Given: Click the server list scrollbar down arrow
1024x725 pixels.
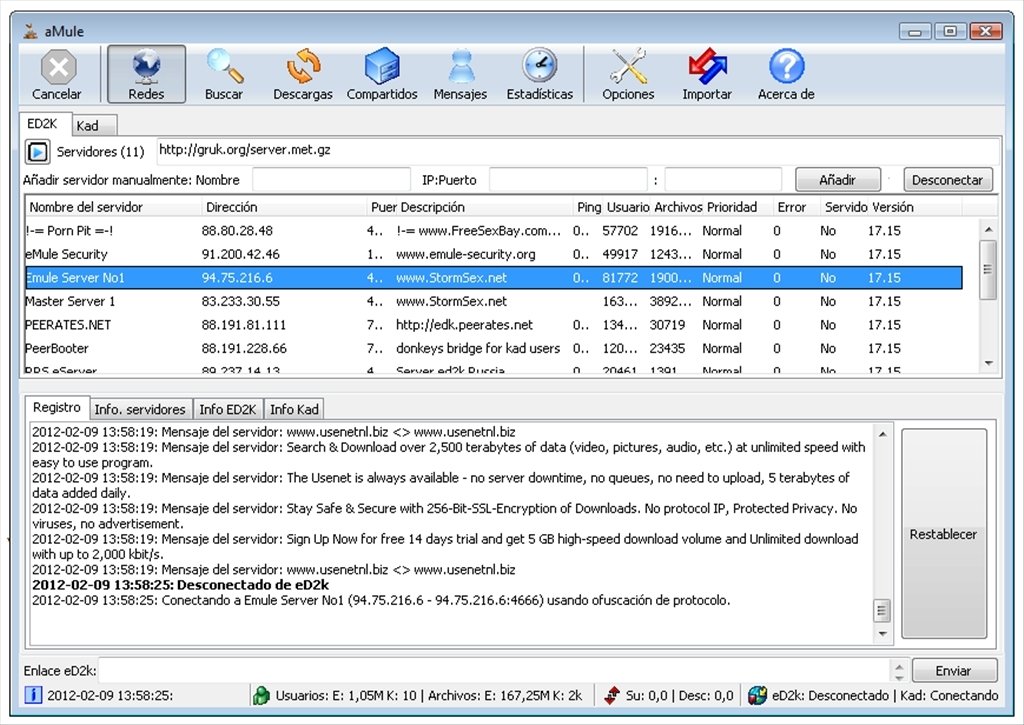Looking at the screenshot, I should (988, 363).
